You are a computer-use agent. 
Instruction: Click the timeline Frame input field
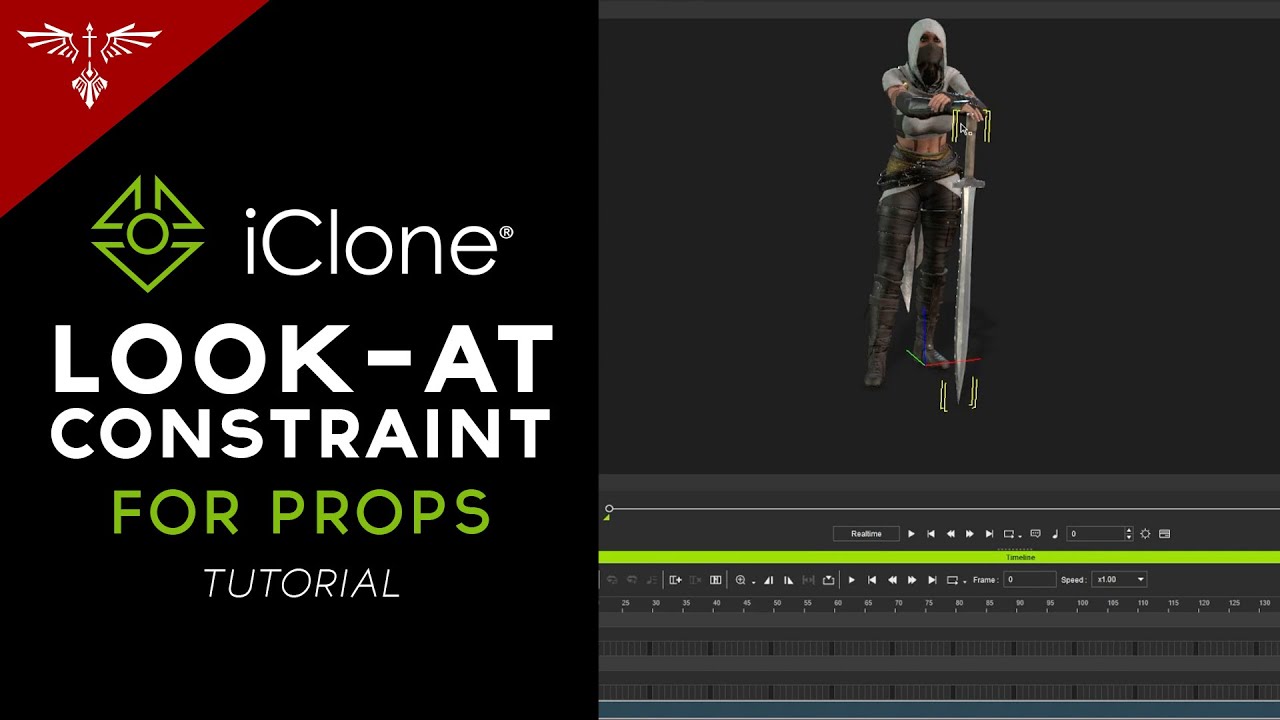(x=1030, y=580)
